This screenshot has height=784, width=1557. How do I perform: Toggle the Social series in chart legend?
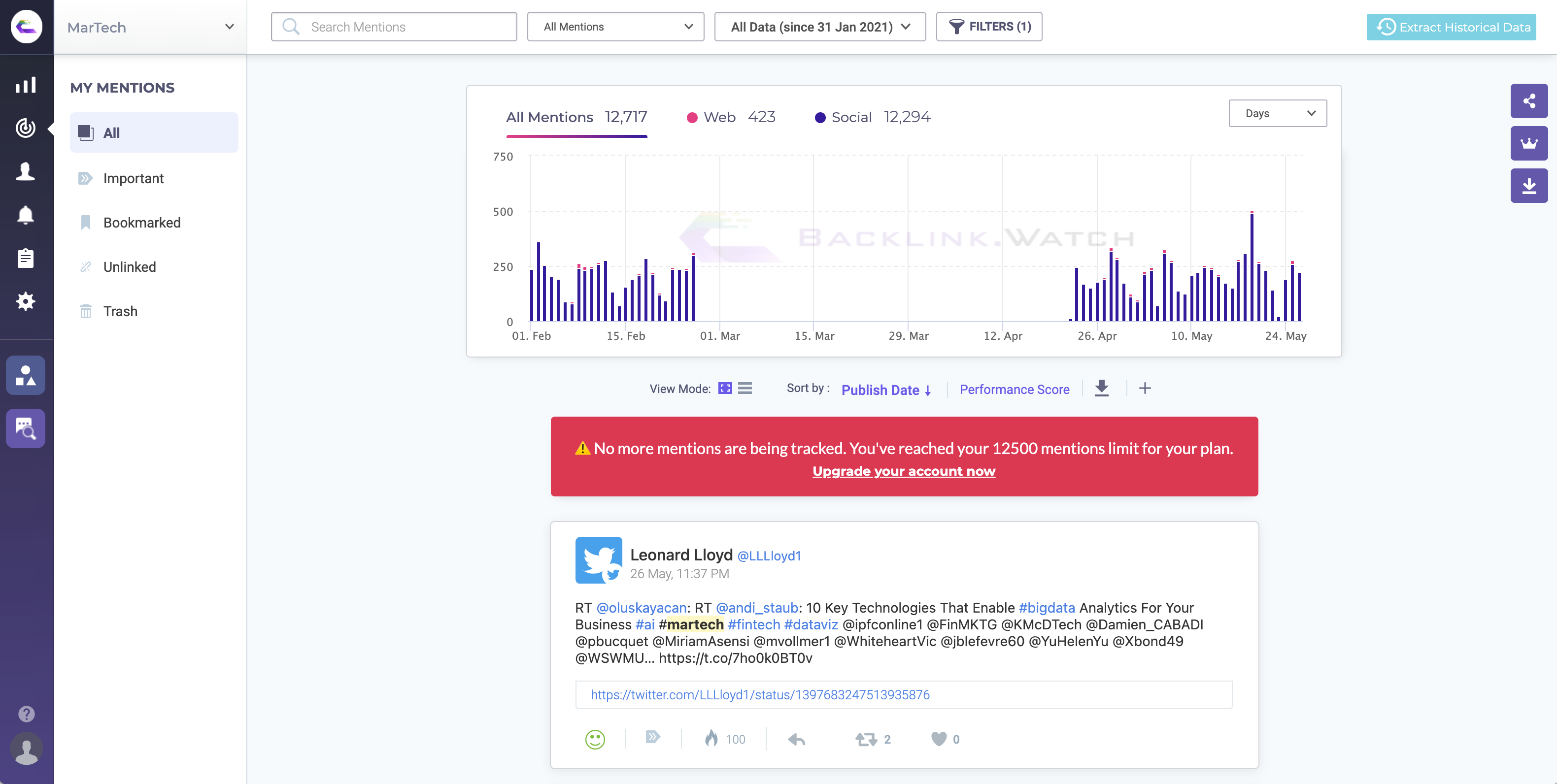[872, 117]
